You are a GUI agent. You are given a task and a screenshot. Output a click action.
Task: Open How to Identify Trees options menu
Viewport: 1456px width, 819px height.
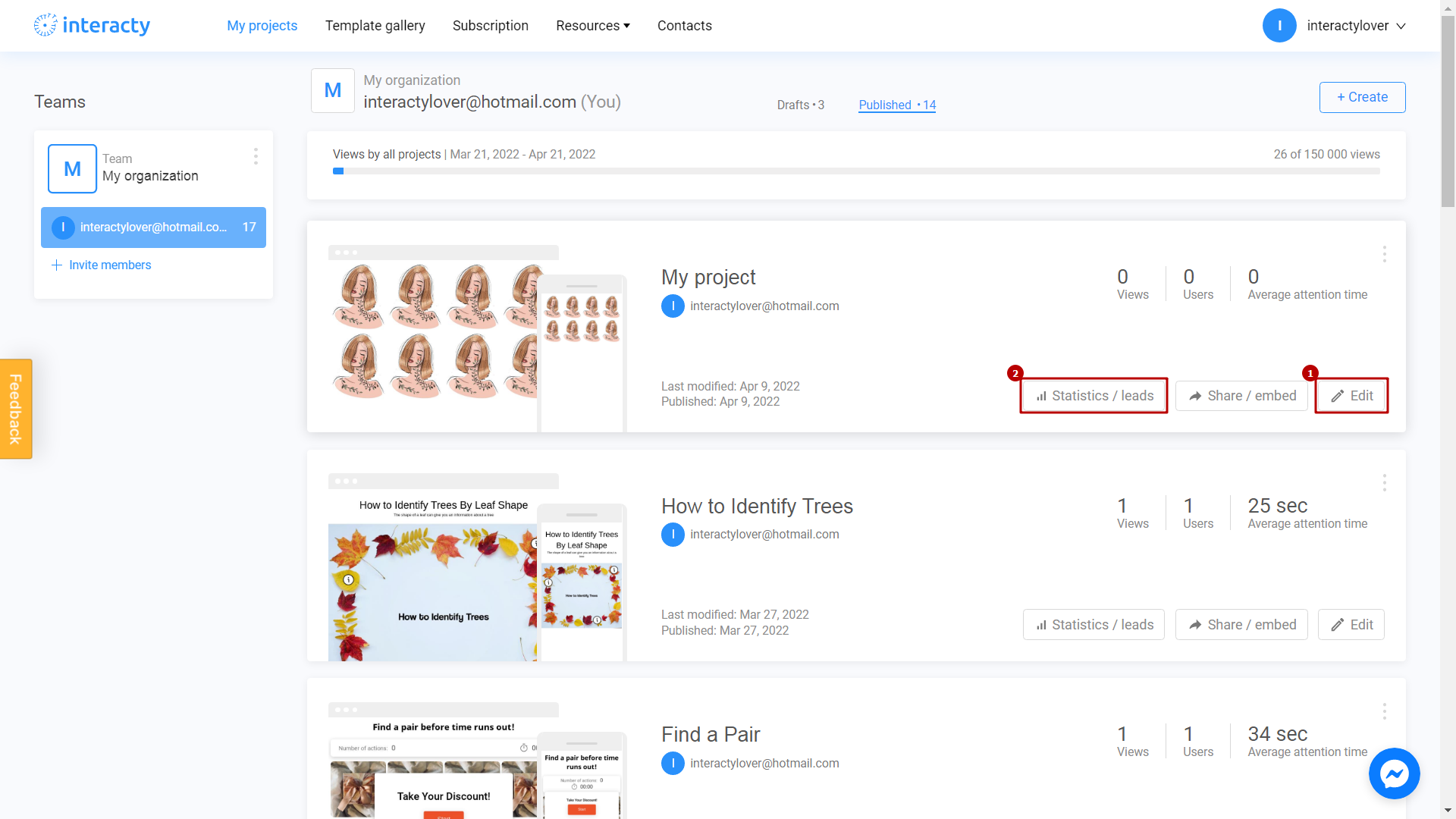coord(1384,483)
